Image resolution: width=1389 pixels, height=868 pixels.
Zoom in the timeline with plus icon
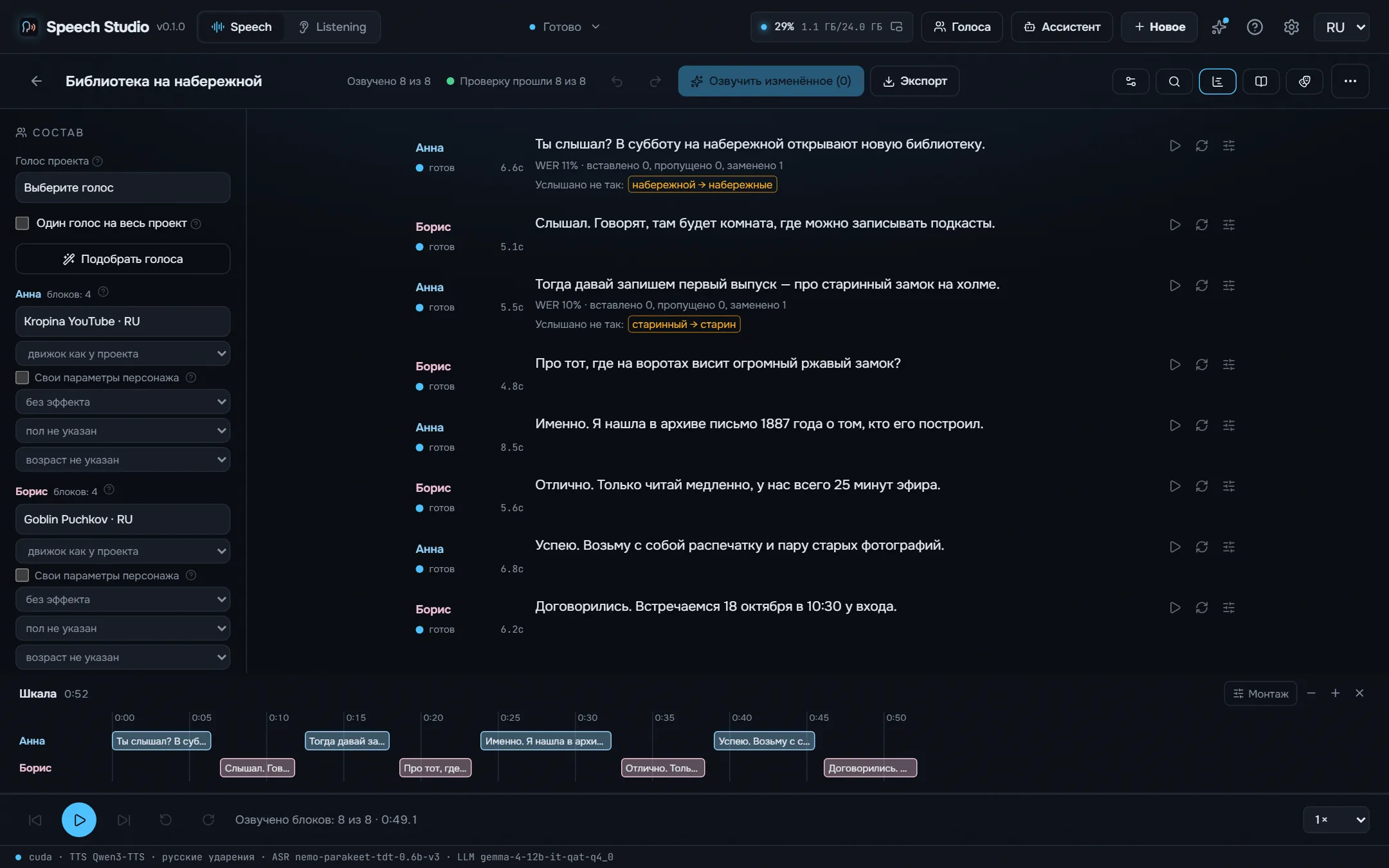tap(1336, 693)
